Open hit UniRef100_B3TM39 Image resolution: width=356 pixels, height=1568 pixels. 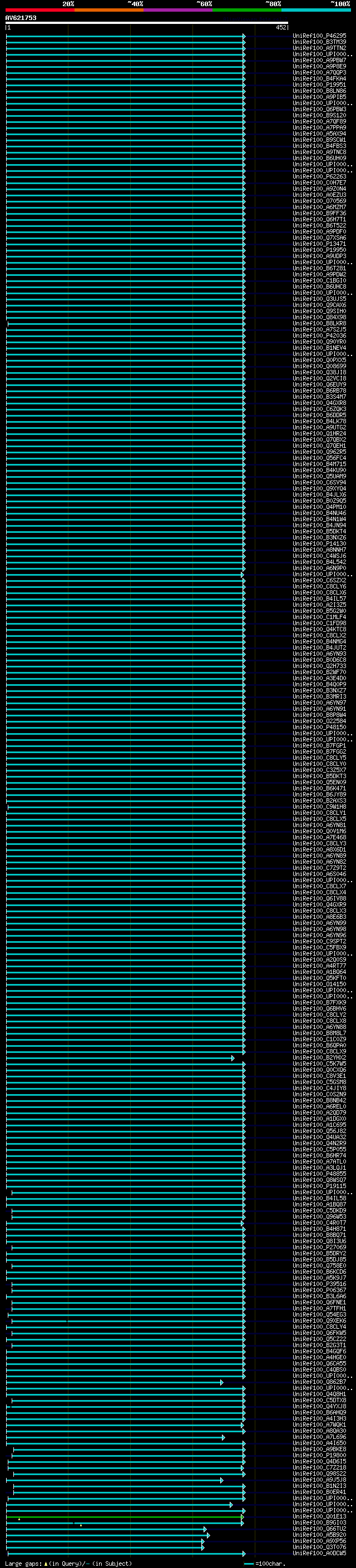319,42
